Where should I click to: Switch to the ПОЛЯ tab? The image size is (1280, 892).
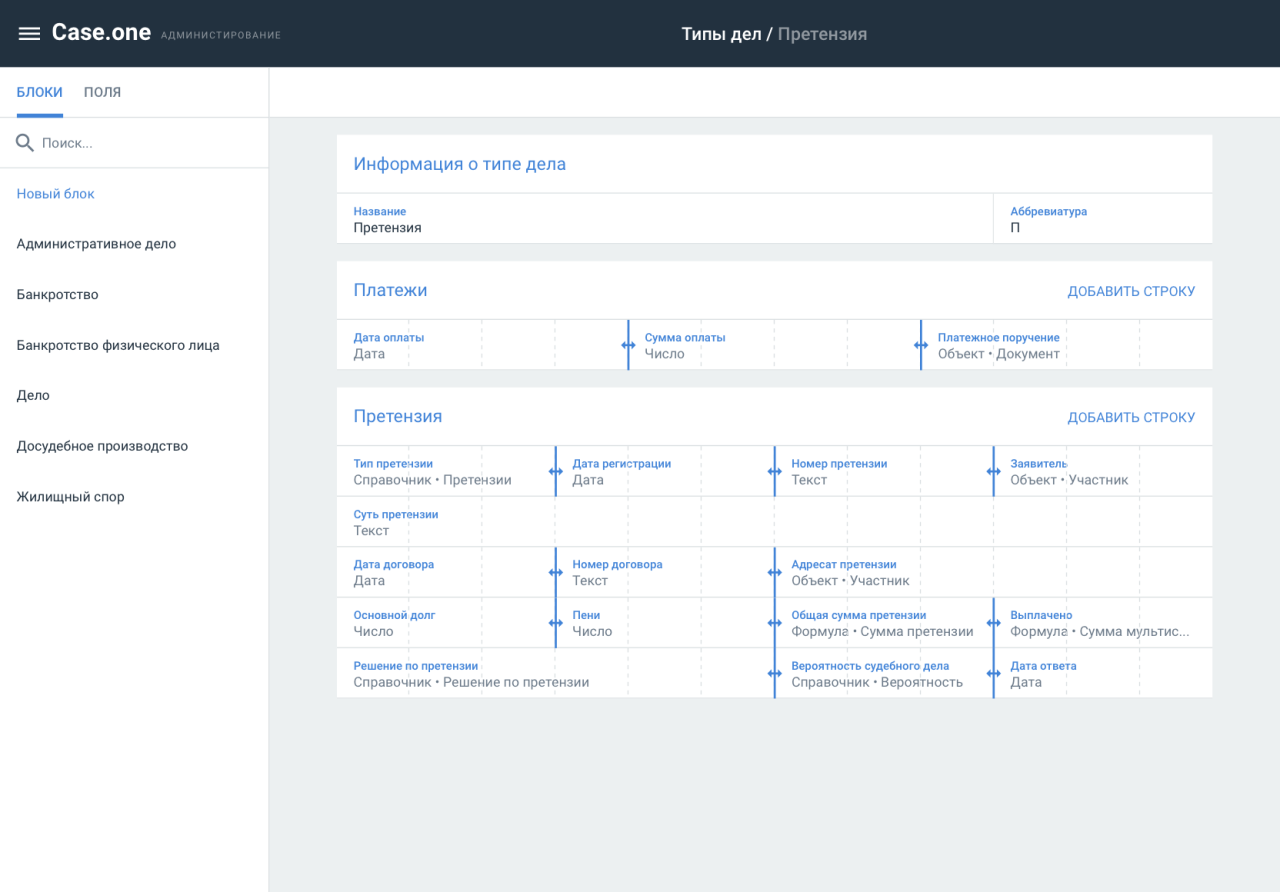[102, 92]
